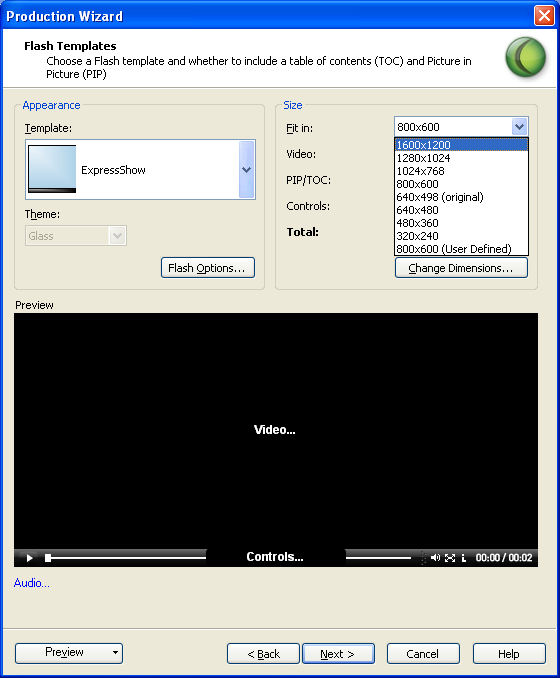
Task: Click the Audio link below the preview
Action: point(32,583)
